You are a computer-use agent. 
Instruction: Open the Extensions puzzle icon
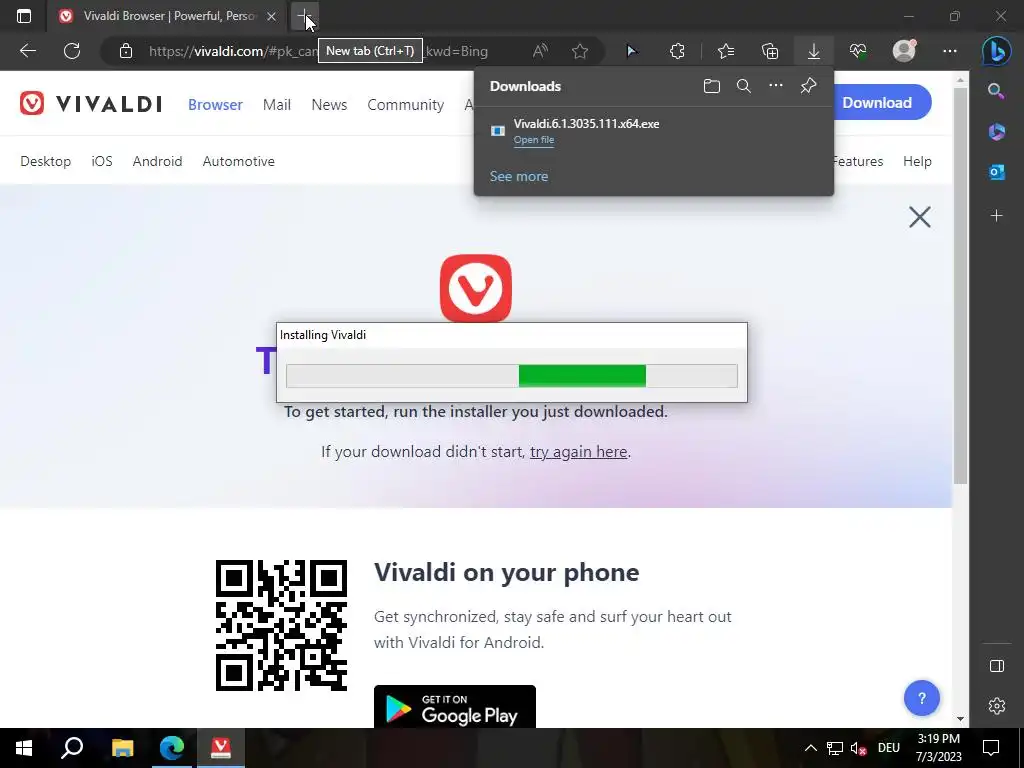[677, 51]
